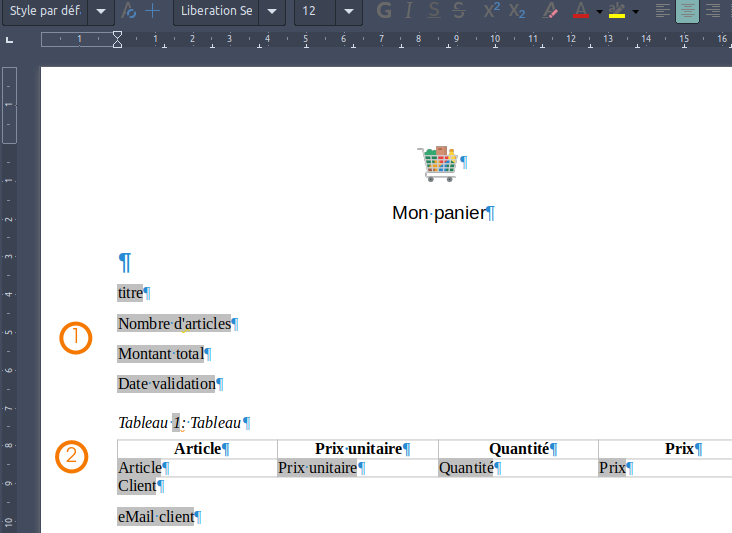Click bold 'Article' table header
The width and height of the screenshot is (732, 533).
point(197,449)
